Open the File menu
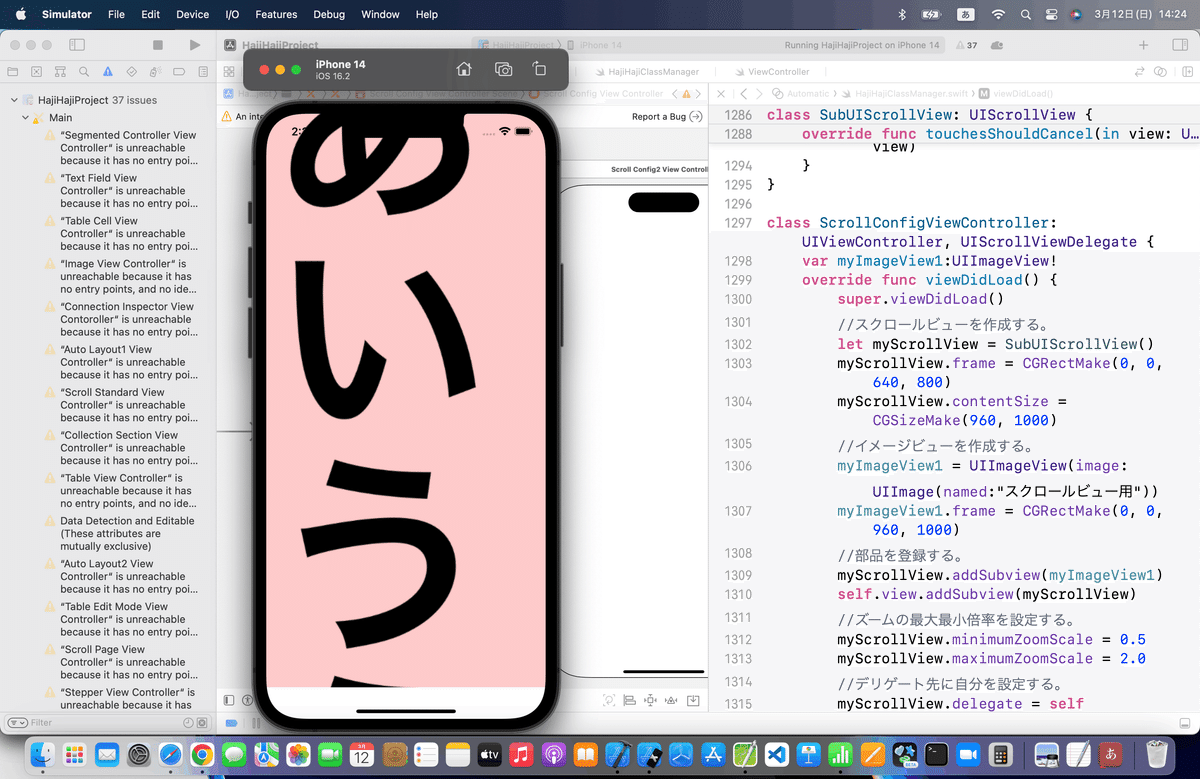 click(x=116, y=15)
